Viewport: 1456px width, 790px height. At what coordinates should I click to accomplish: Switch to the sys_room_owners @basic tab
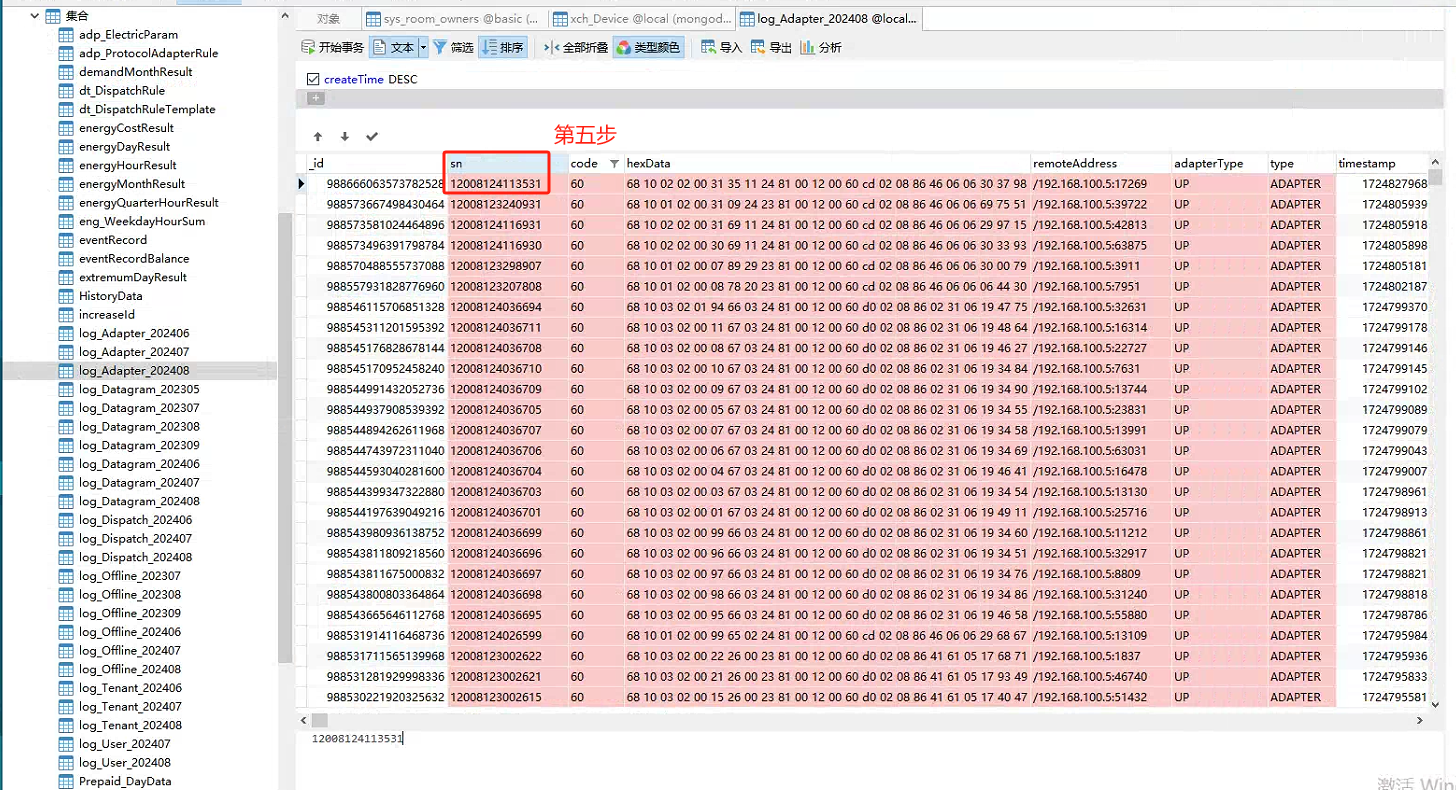click(453, 19)
